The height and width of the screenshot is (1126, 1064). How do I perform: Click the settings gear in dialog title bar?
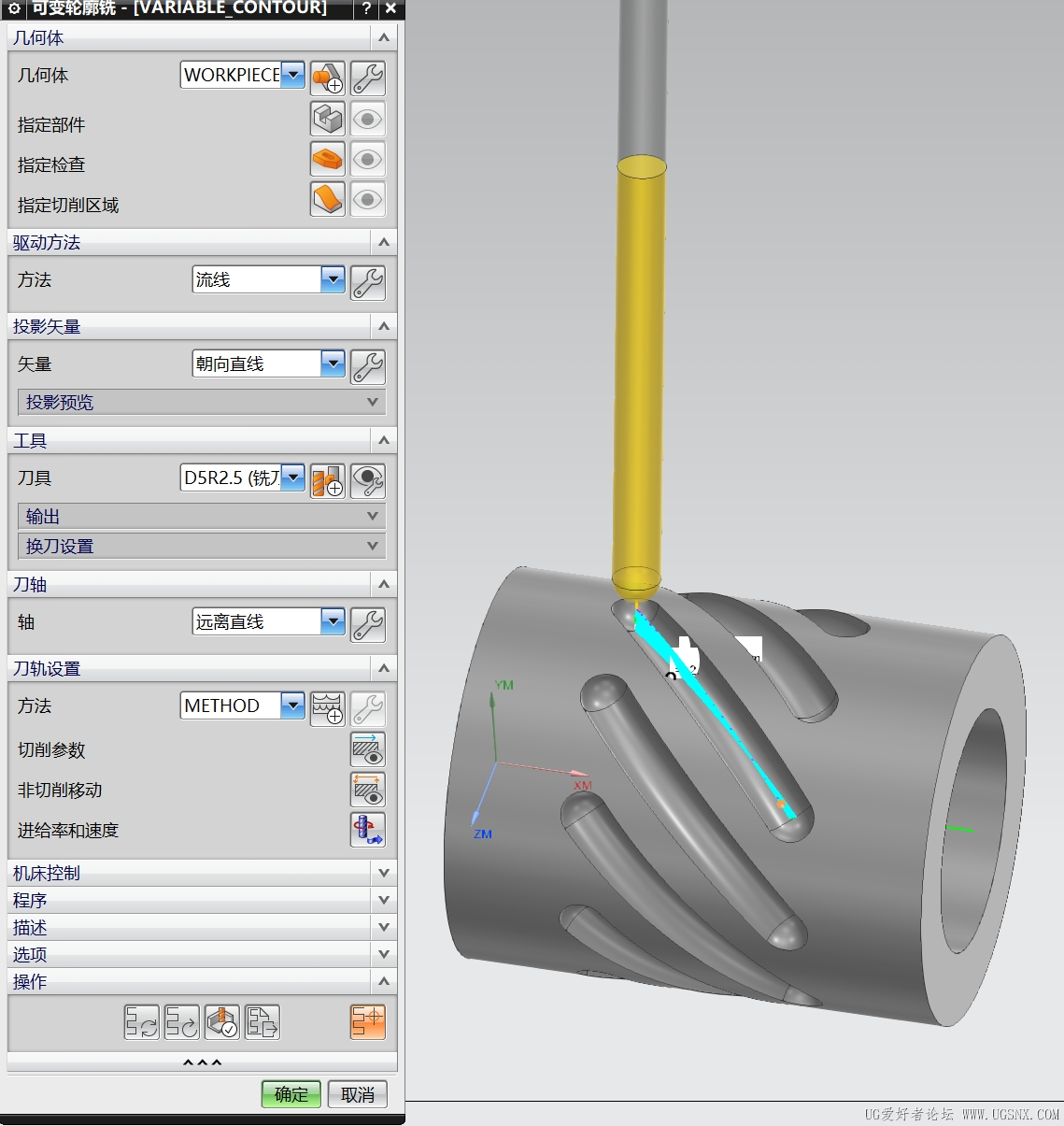tap(15, 8)
